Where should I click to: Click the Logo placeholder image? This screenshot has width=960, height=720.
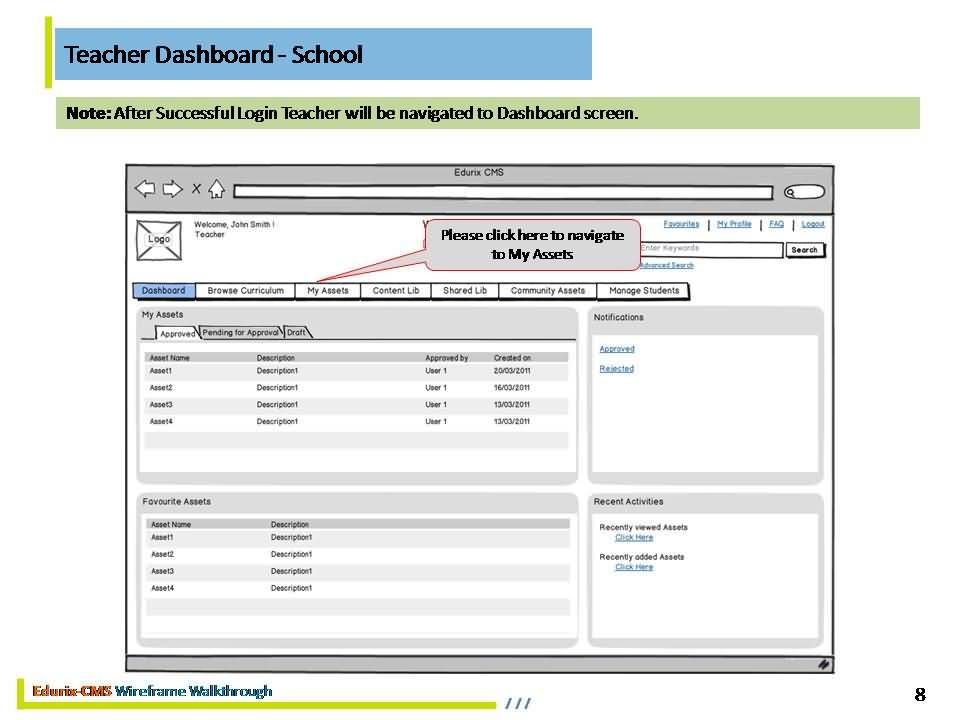point(159,240)
